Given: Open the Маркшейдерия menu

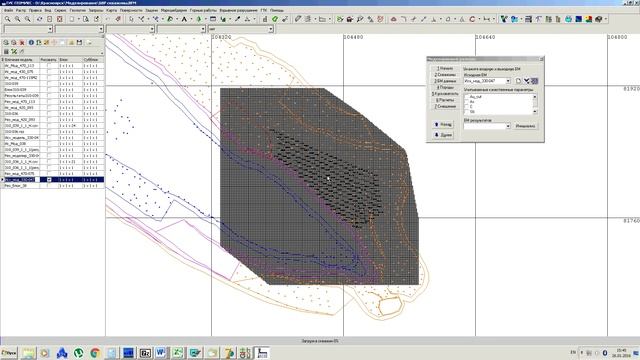Looking at the screenshot, I should [174, 10].
